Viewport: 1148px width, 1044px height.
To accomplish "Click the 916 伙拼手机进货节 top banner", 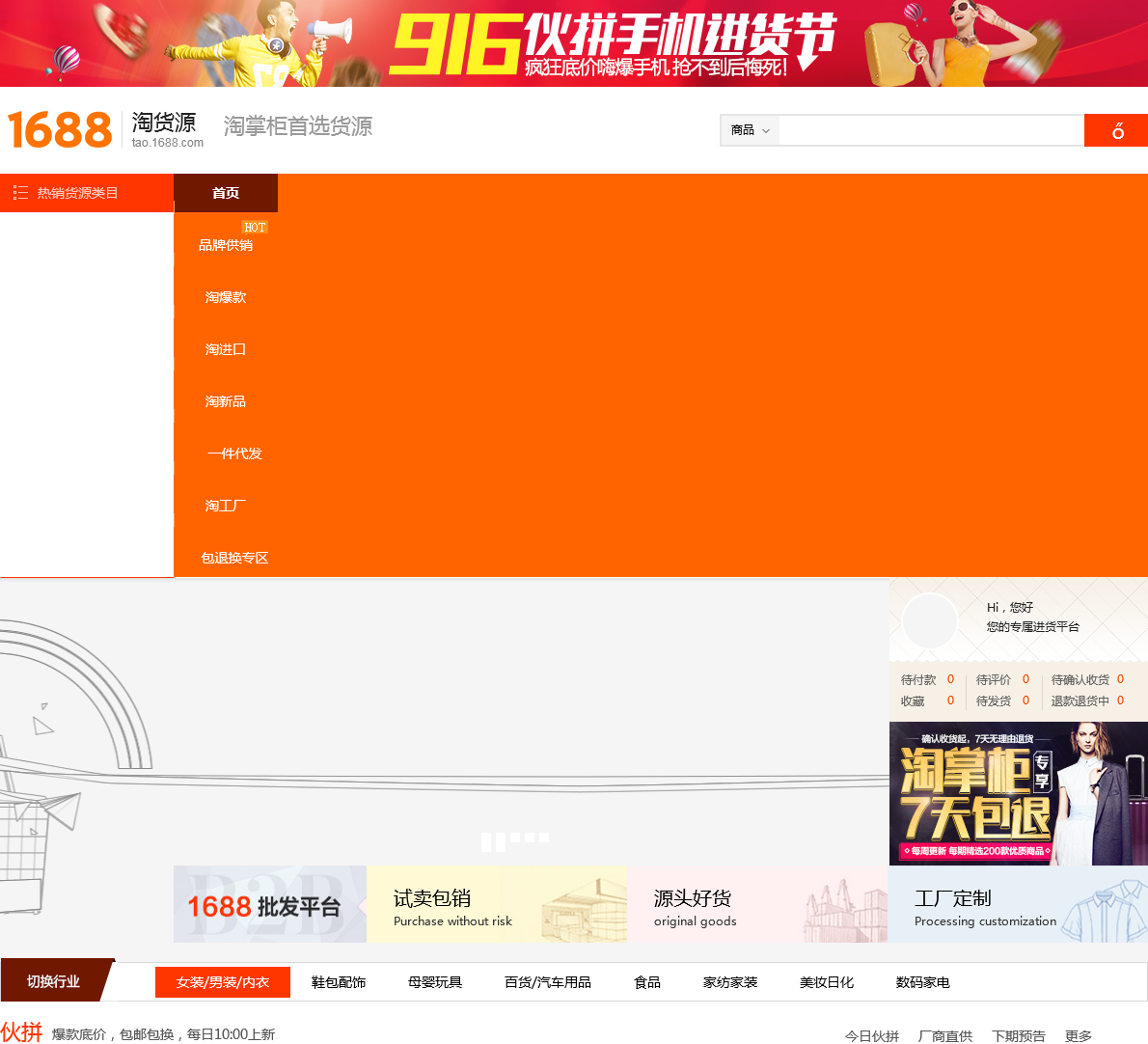I will tap(574, 43).
